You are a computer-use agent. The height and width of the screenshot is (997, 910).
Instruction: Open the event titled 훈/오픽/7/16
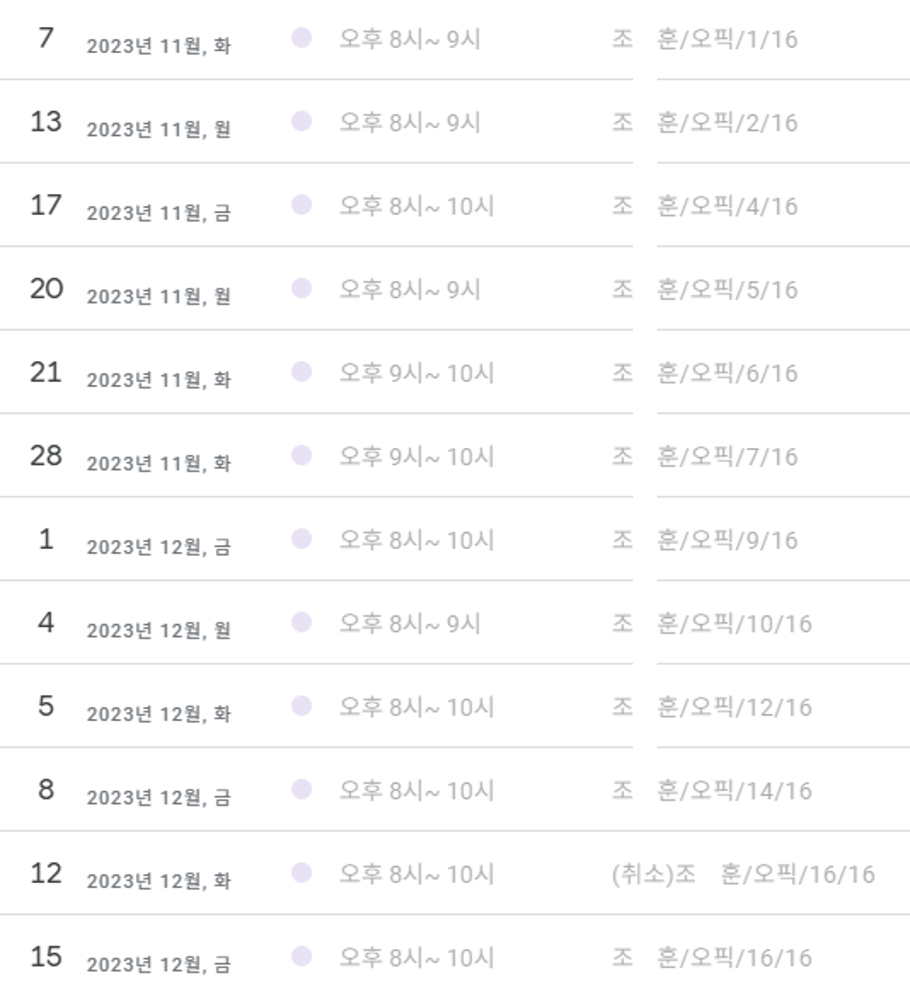point(705,457)
